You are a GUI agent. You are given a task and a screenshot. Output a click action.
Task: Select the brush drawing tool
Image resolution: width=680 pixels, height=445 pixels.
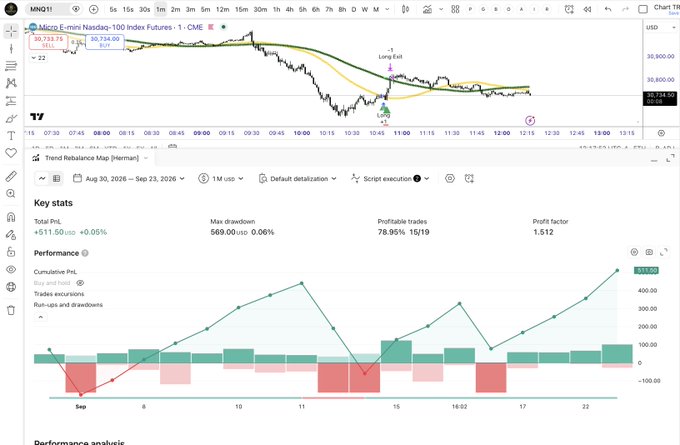point(11,118)
